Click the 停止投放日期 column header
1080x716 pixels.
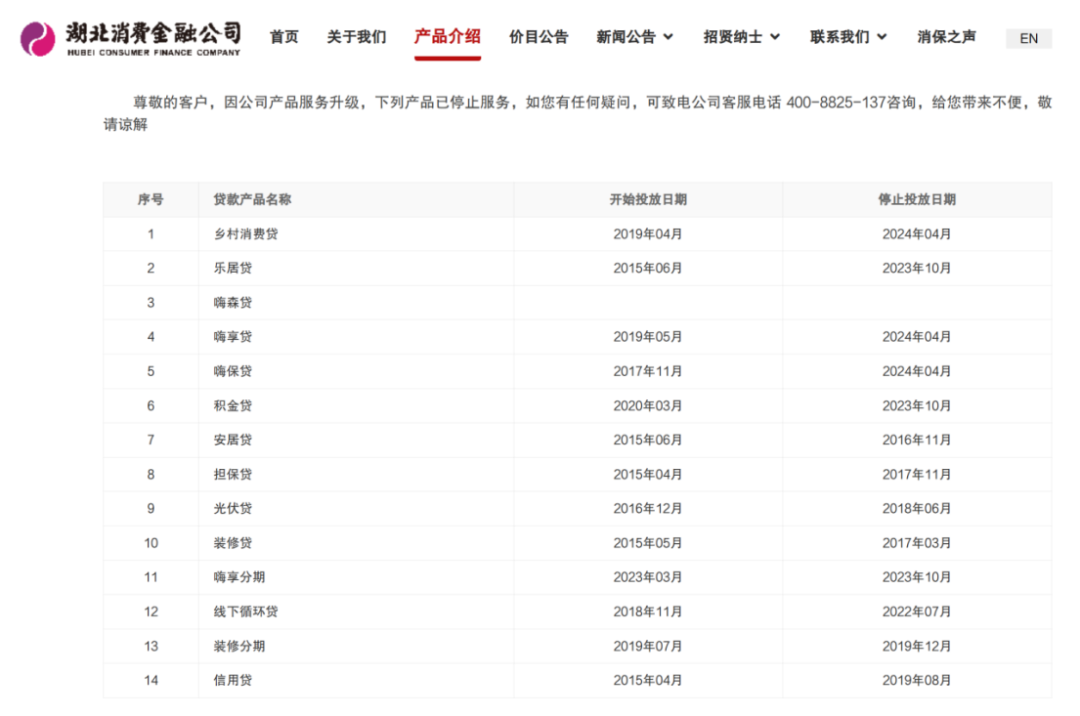click(916, 200)
